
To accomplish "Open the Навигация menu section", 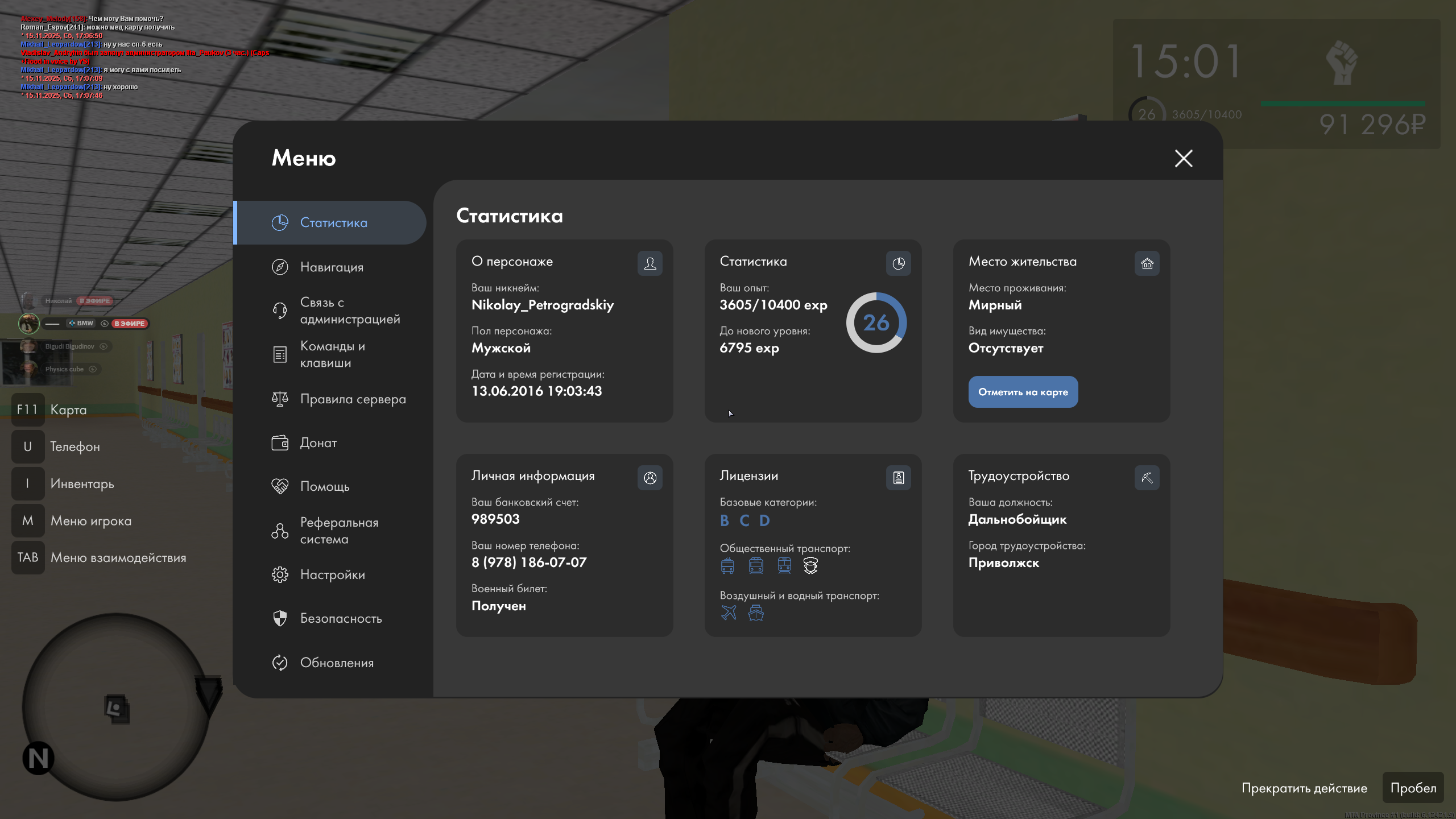I will pyautogui.click(x=331, y=267).
